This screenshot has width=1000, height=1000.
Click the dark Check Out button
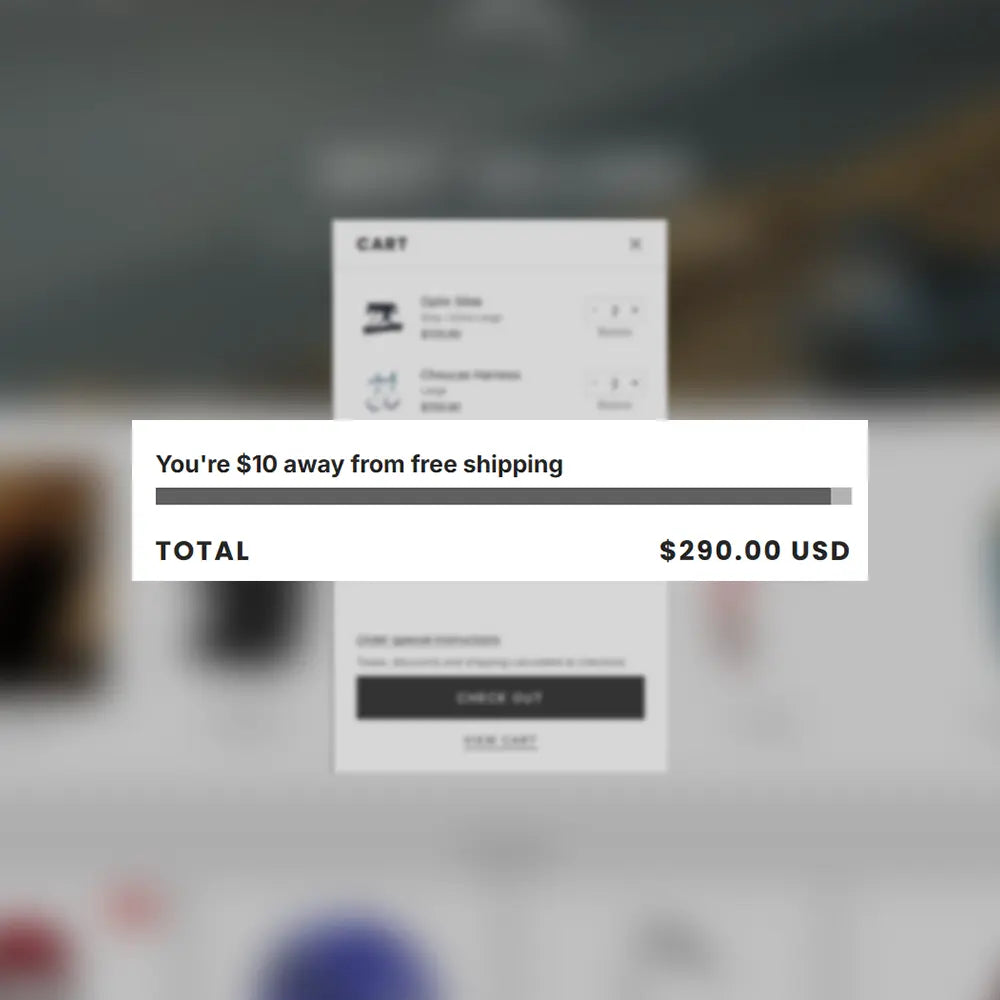[x=500, y=698]
